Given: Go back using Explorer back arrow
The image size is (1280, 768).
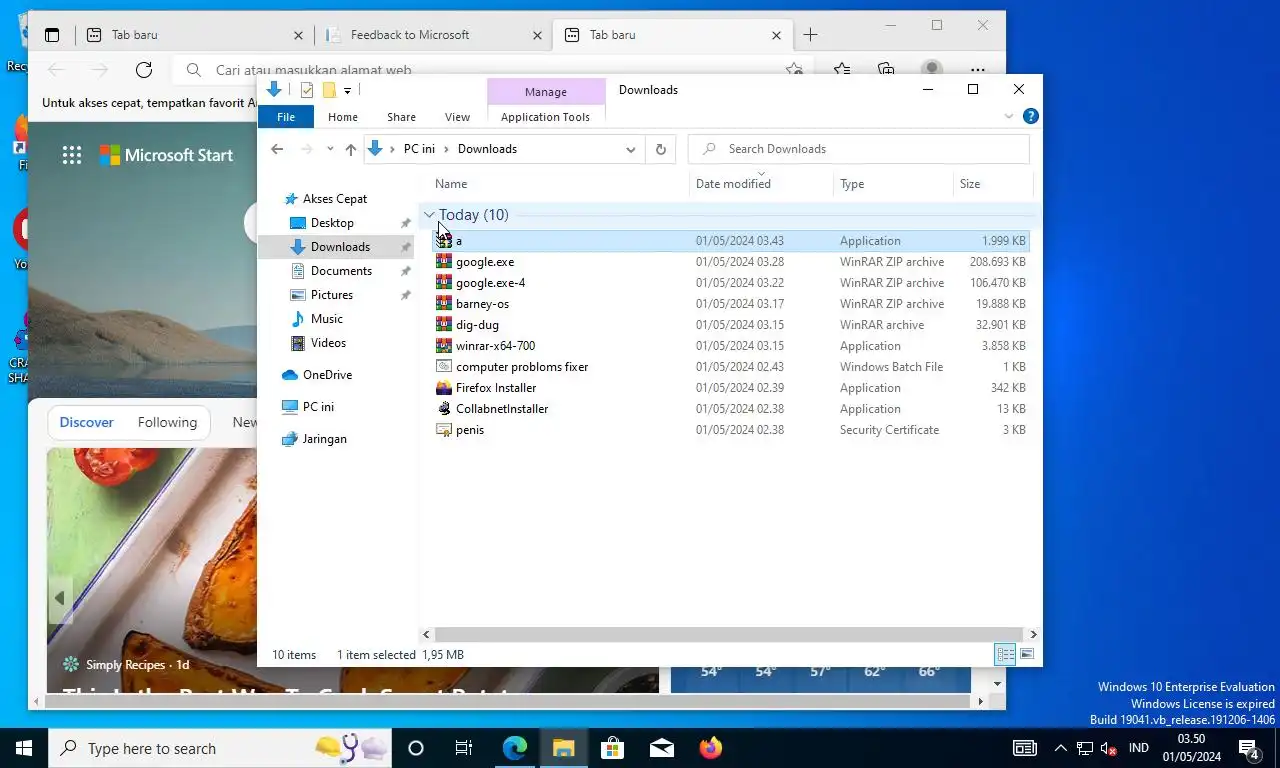Looking at the screenshot, I should tap(277, 149).
